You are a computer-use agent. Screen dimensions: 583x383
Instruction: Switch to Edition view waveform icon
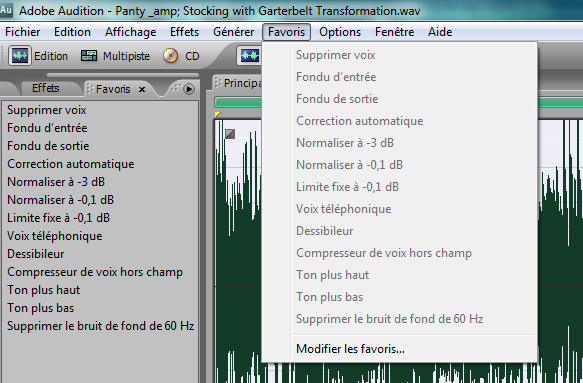click(x=20, y=56)
